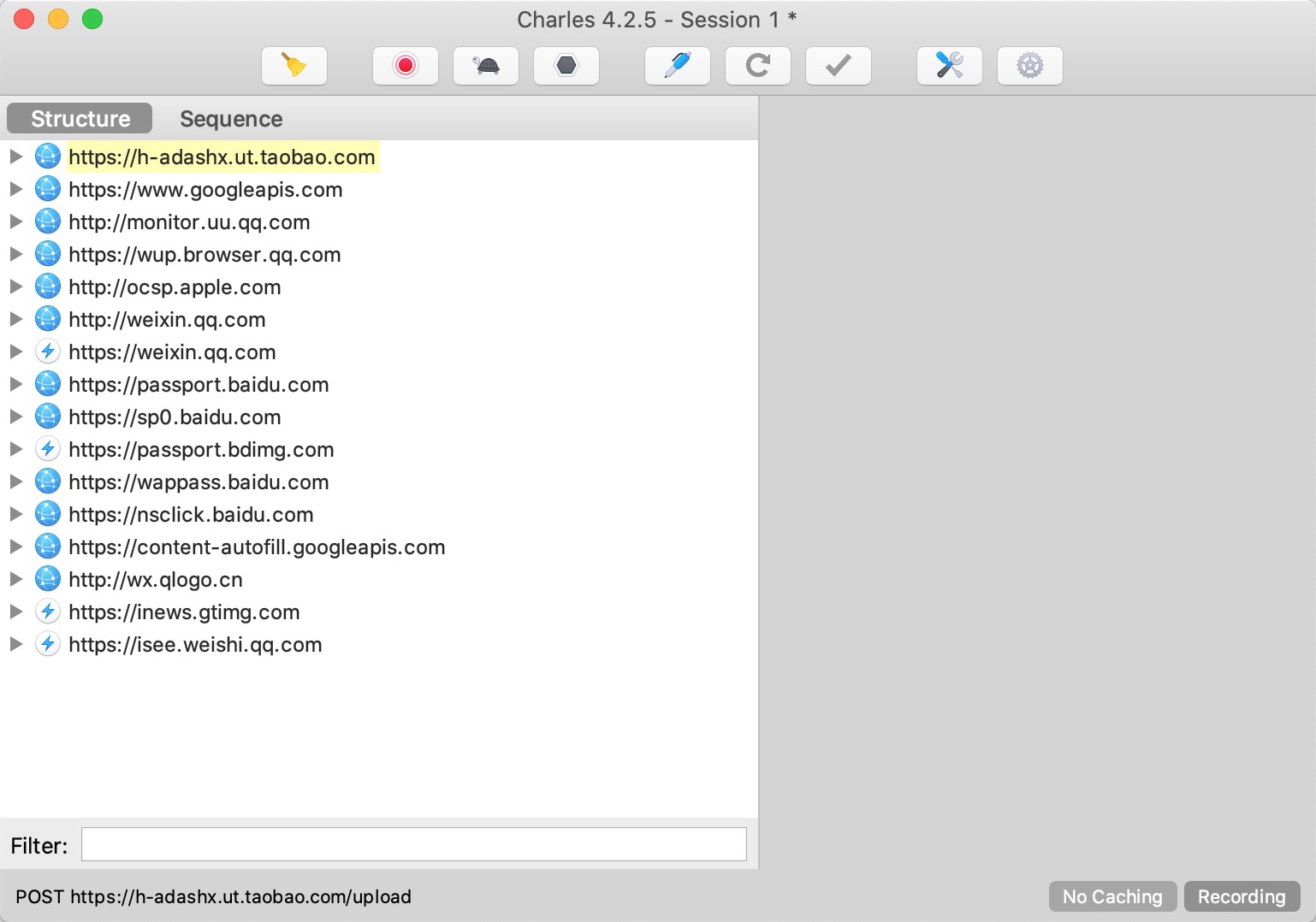Stop recording with the red record button

[405, 66]
